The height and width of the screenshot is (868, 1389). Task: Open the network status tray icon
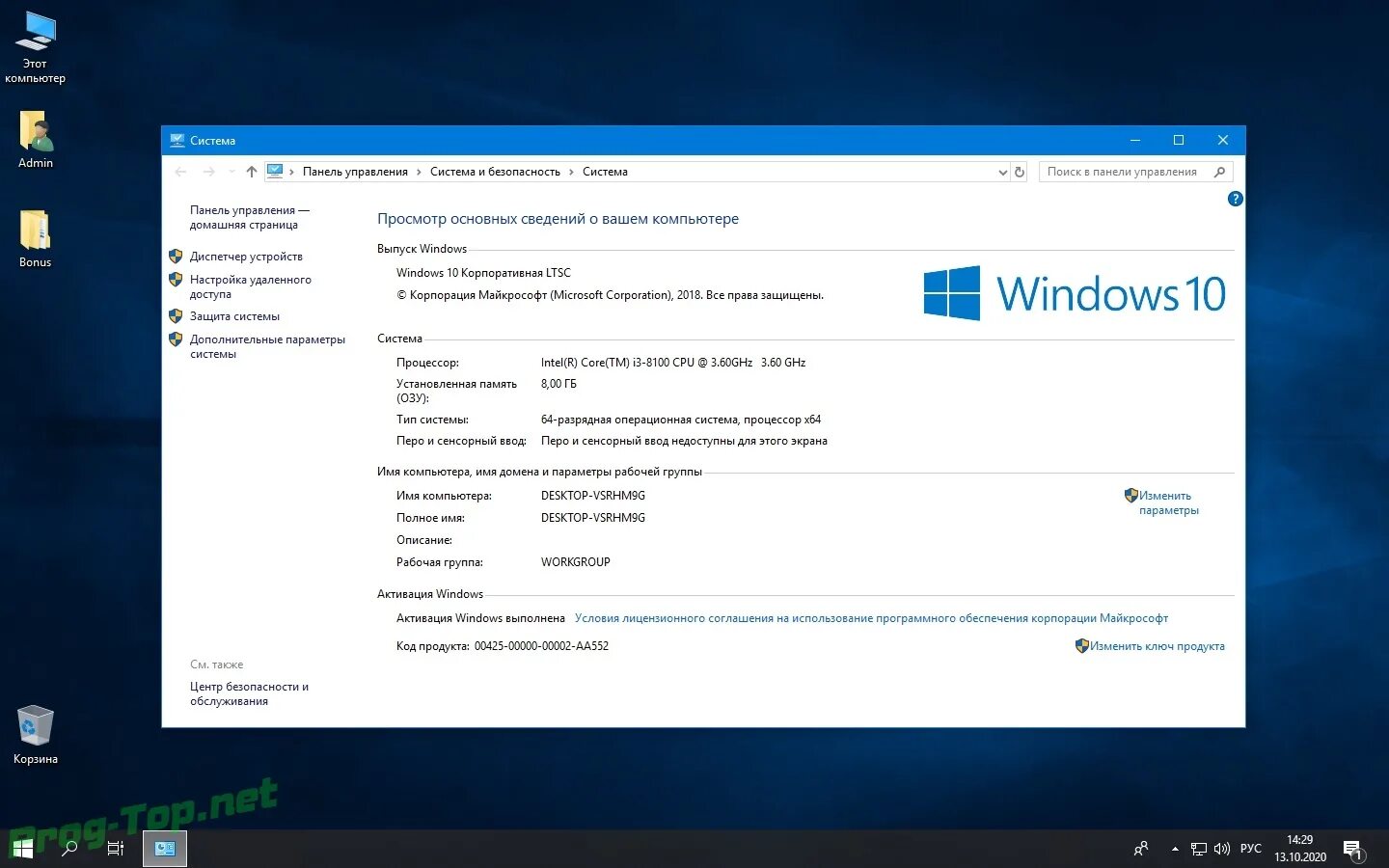click(1199, 849)
